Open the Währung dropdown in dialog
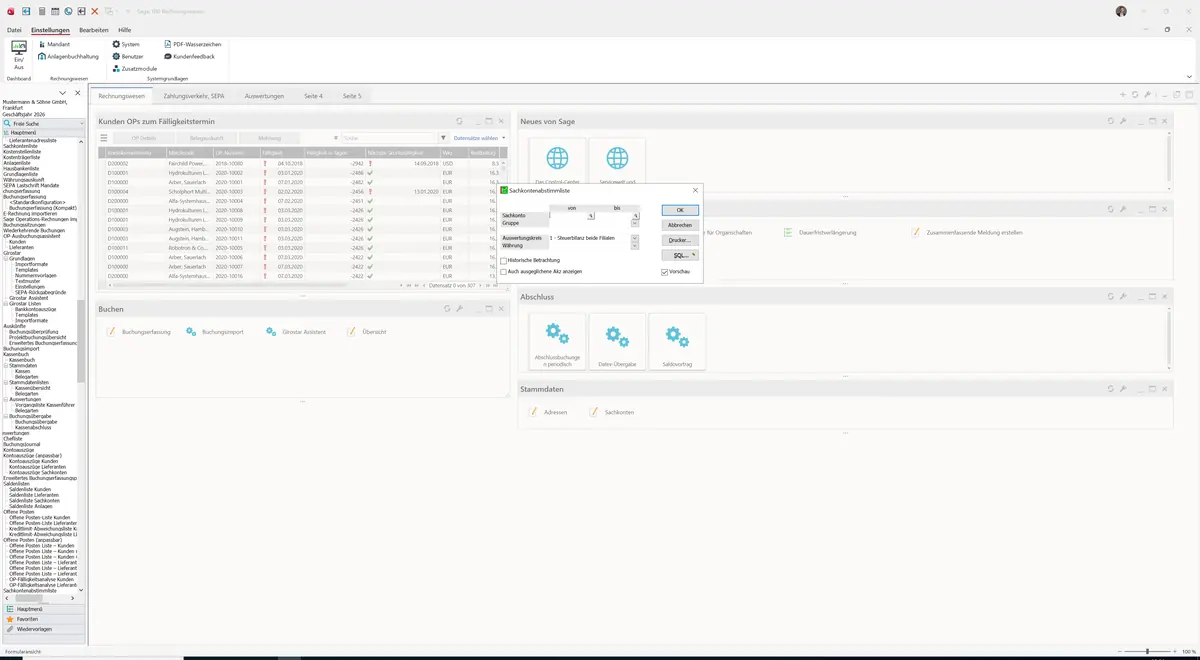The image size is (1200, 660). 635,246
